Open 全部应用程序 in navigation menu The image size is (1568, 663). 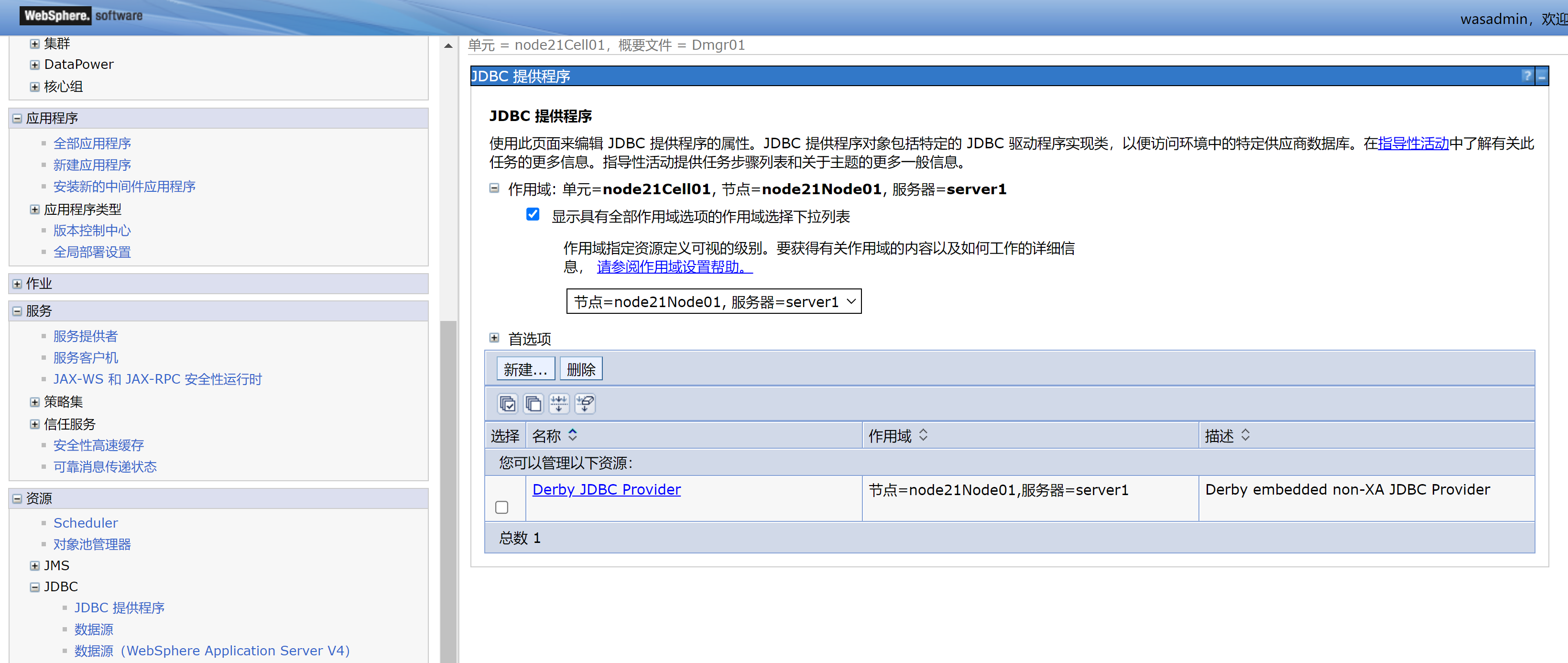coord(92,143)
